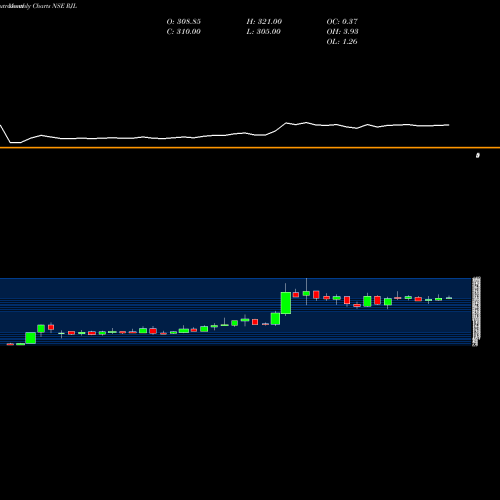Viewport: 500px width, 500px height.
Task: Click the 'OL: 1.26' readout
Action: [x=342, y=42]
